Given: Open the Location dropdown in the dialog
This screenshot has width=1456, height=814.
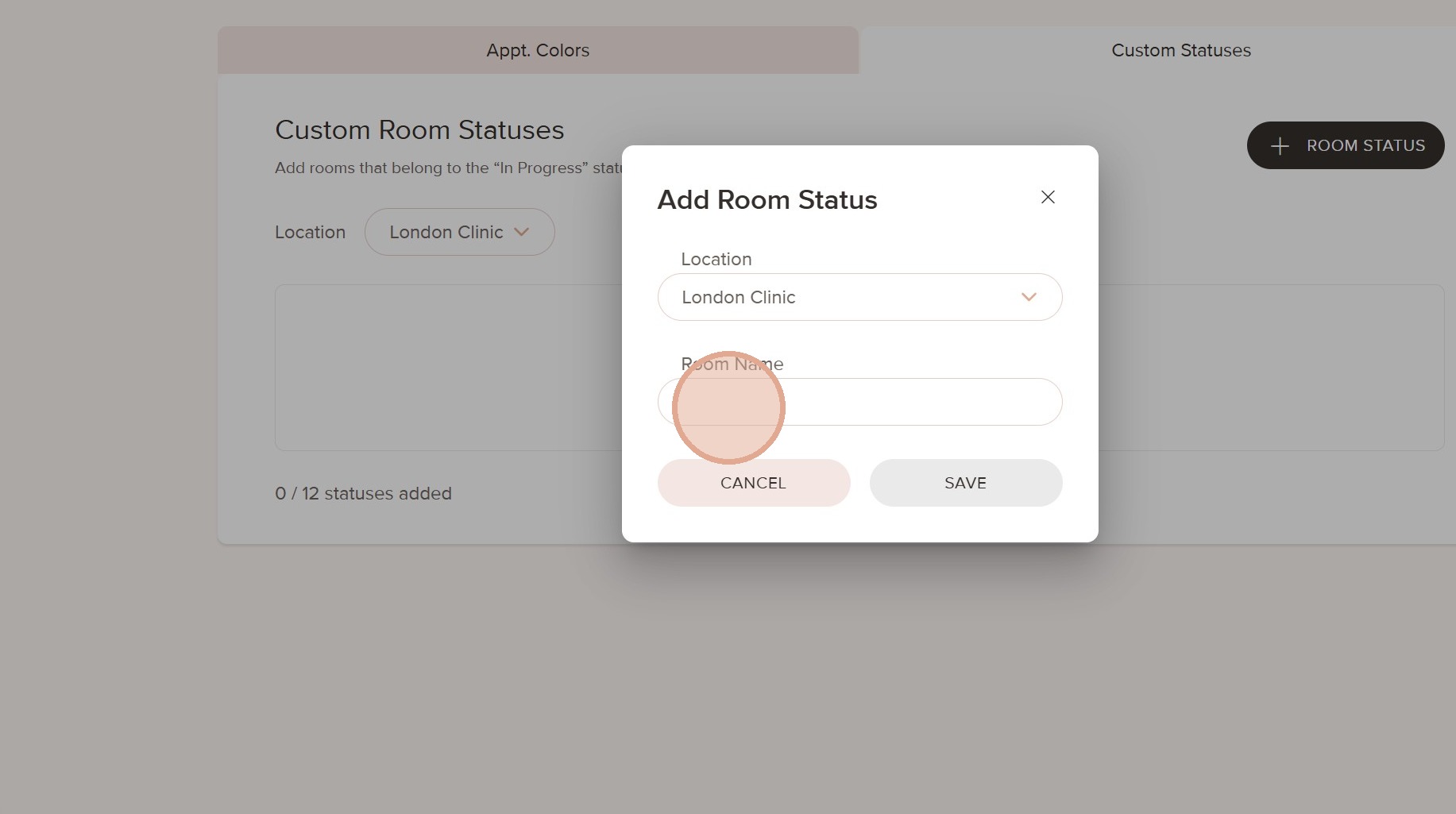Looking at the screenshot, I should pyautogui.click(x=859, y=297).
